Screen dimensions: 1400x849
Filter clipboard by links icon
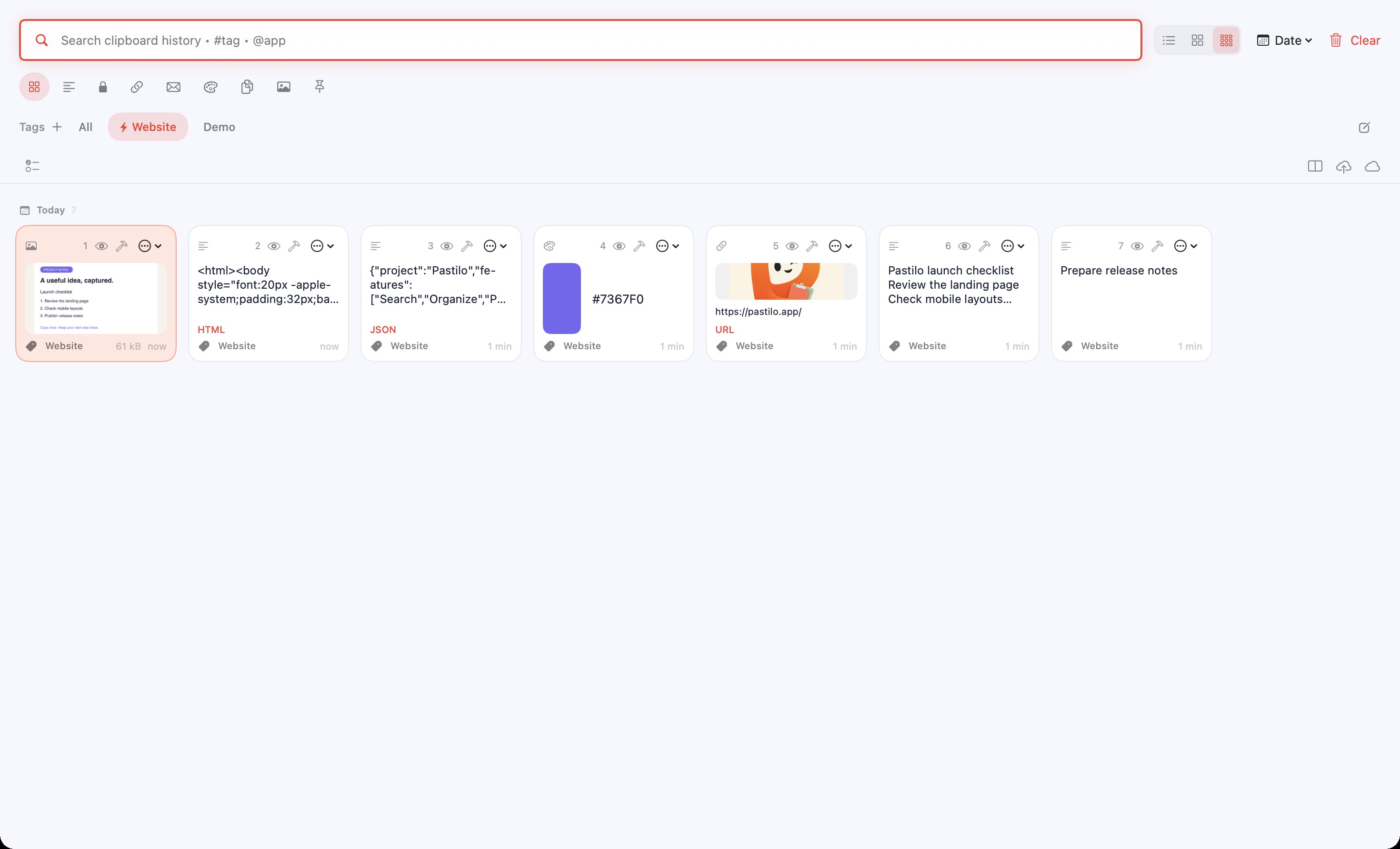click(x=137, y=87)
